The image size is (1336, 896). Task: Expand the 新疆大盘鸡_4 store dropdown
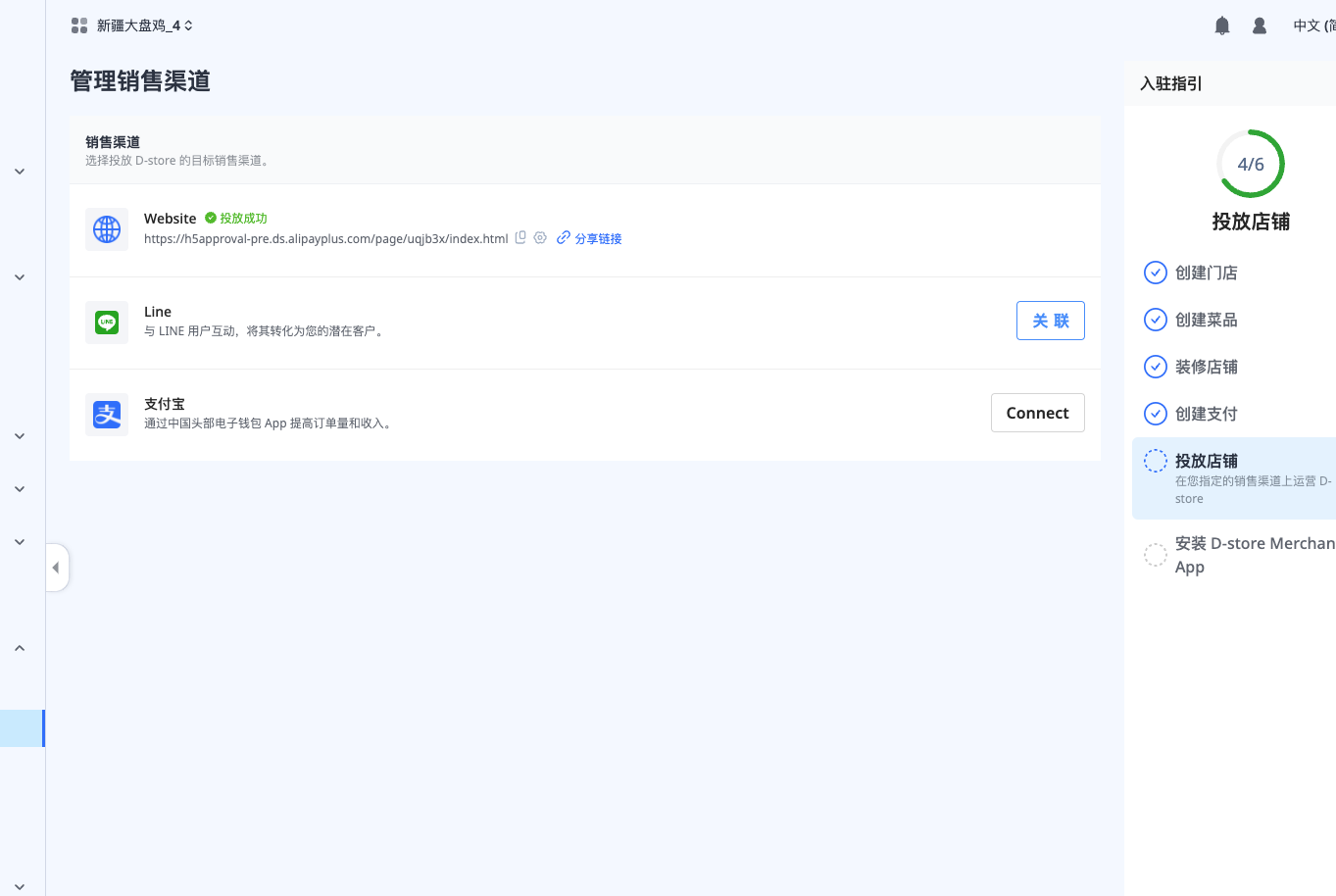point(145,25)
